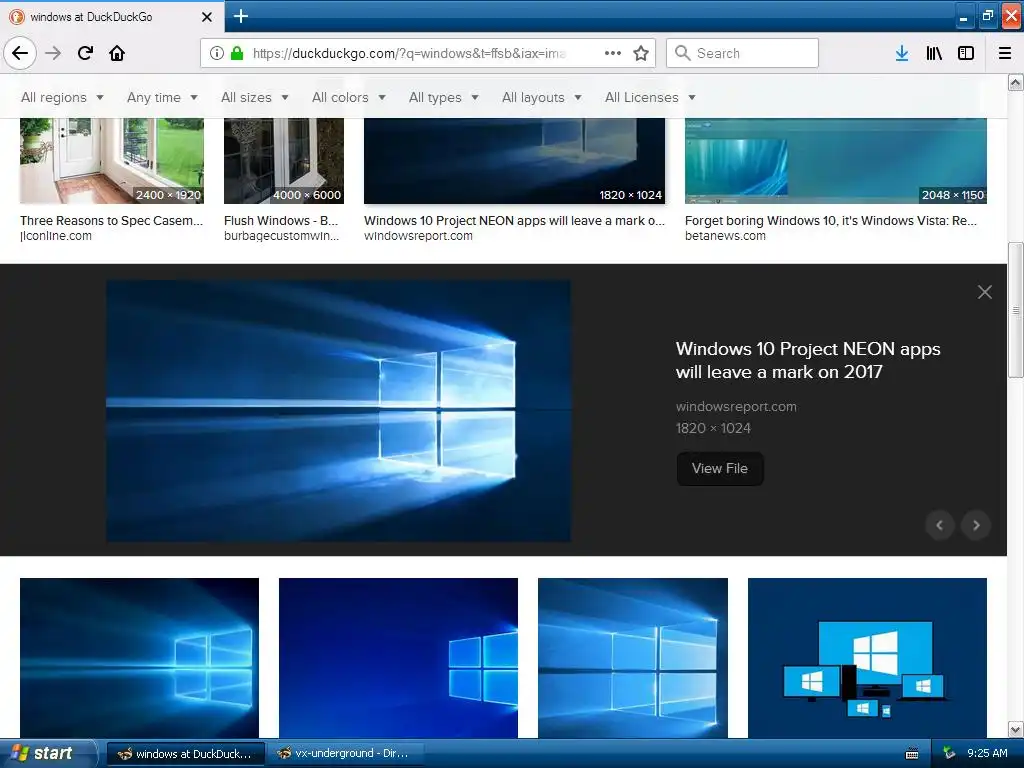Open the Downloads arrow panel
Viewport: 1024px width, 768px height.
[902, 53]
